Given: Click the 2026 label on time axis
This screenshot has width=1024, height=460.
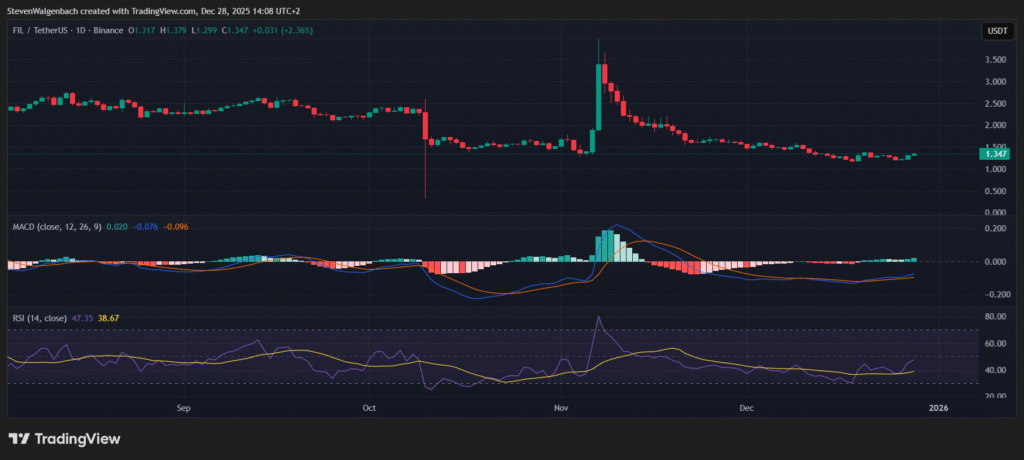Looking at the screenshot, I should (938, 408).
